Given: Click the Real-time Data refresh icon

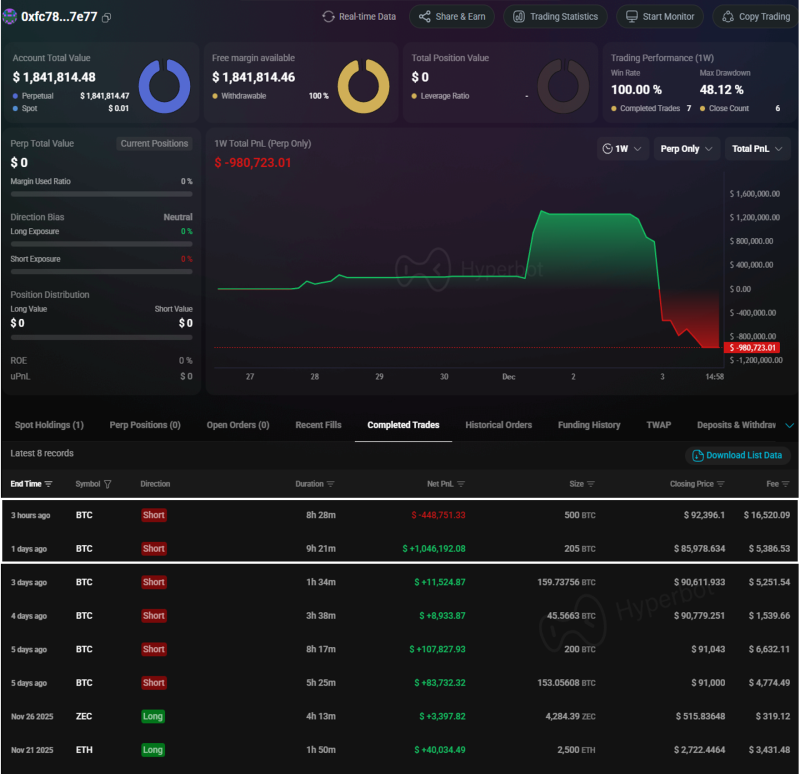Looking at the screenshot, I should pyautogui.click(x=329, y=16).
